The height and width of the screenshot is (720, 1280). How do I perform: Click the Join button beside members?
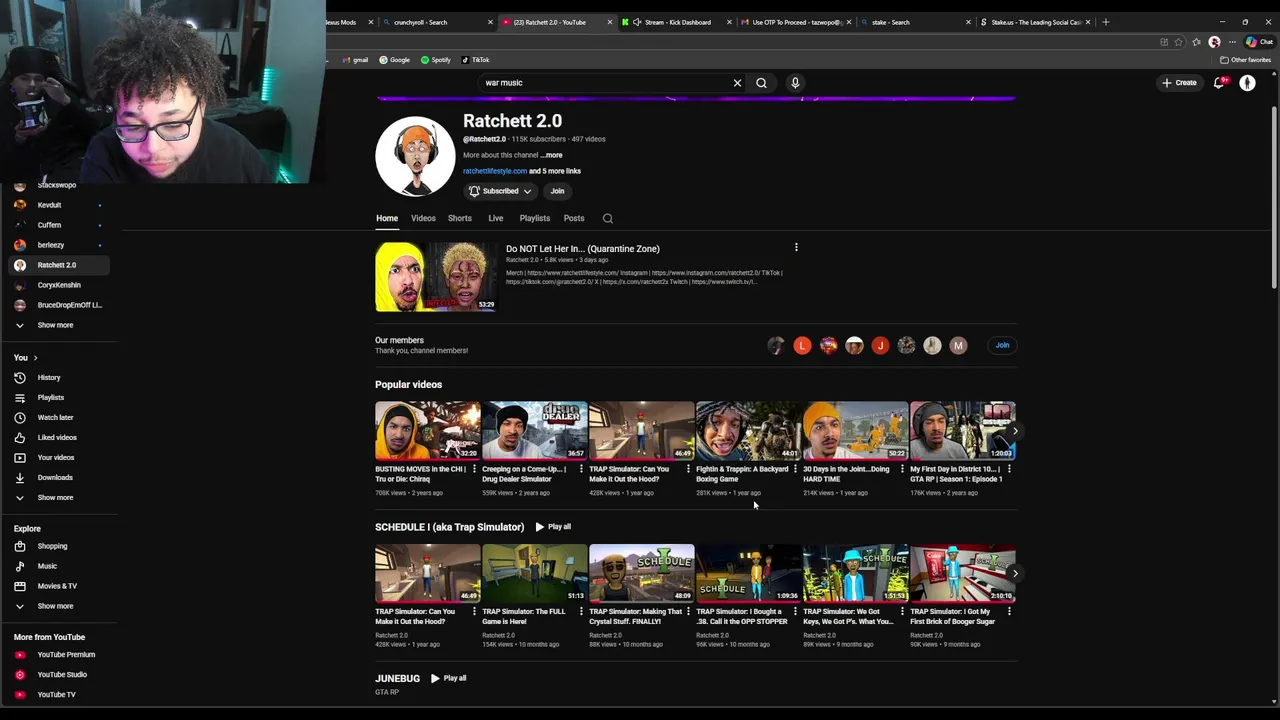tap(1002, 345)
